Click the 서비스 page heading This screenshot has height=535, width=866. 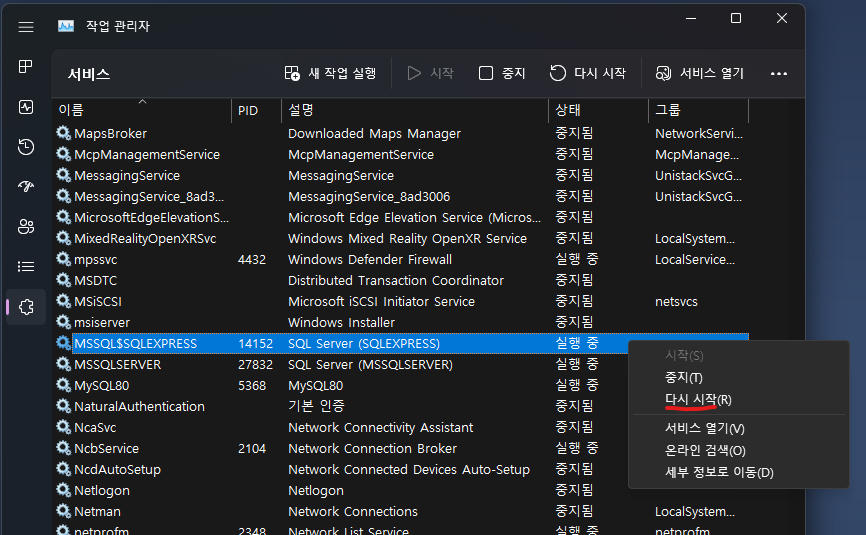coord(89,74)
